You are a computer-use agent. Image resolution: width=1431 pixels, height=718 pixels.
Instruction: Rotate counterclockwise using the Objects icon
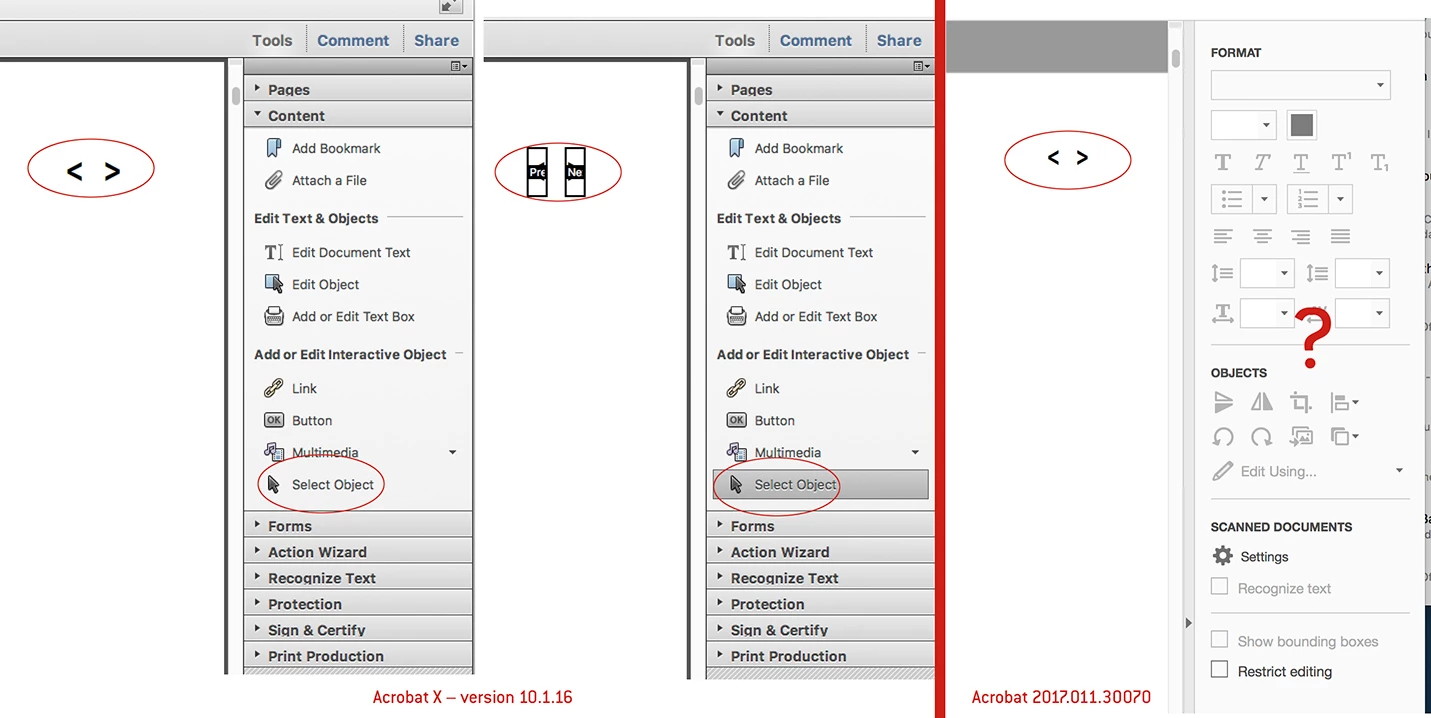[1223, 436]
